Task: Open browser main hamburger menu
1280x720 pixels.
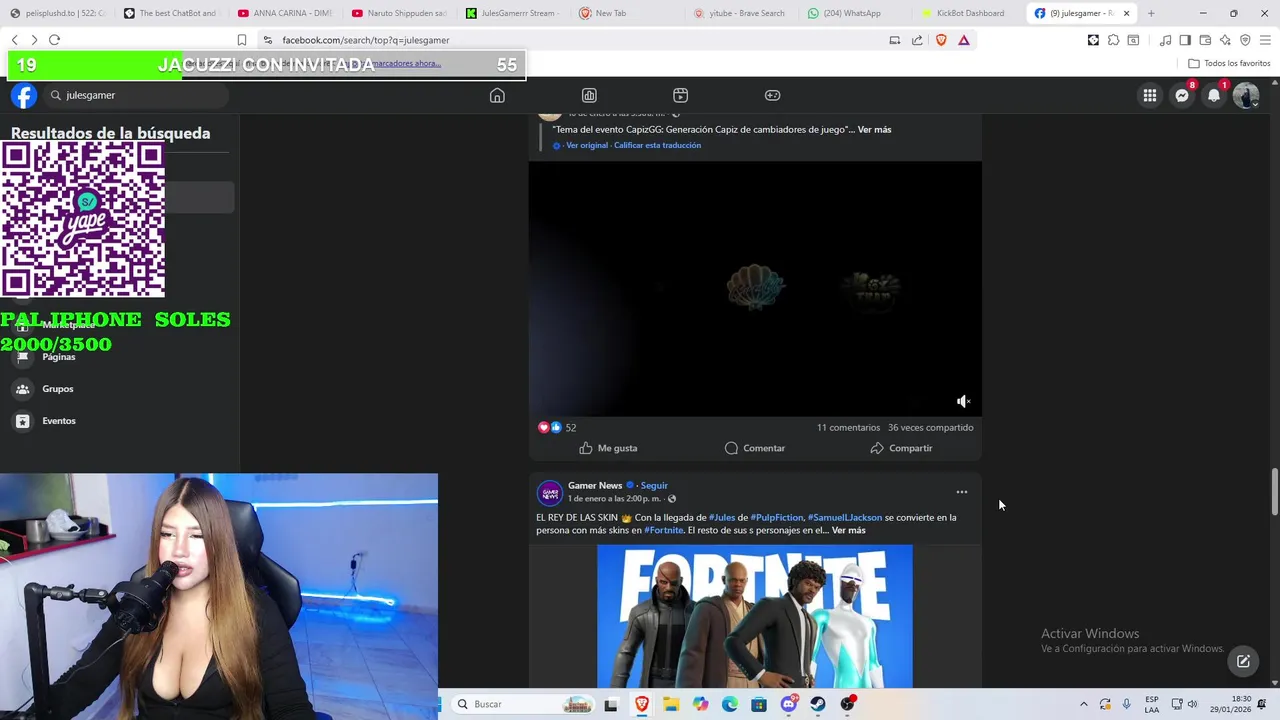Action: [1266, 40]
